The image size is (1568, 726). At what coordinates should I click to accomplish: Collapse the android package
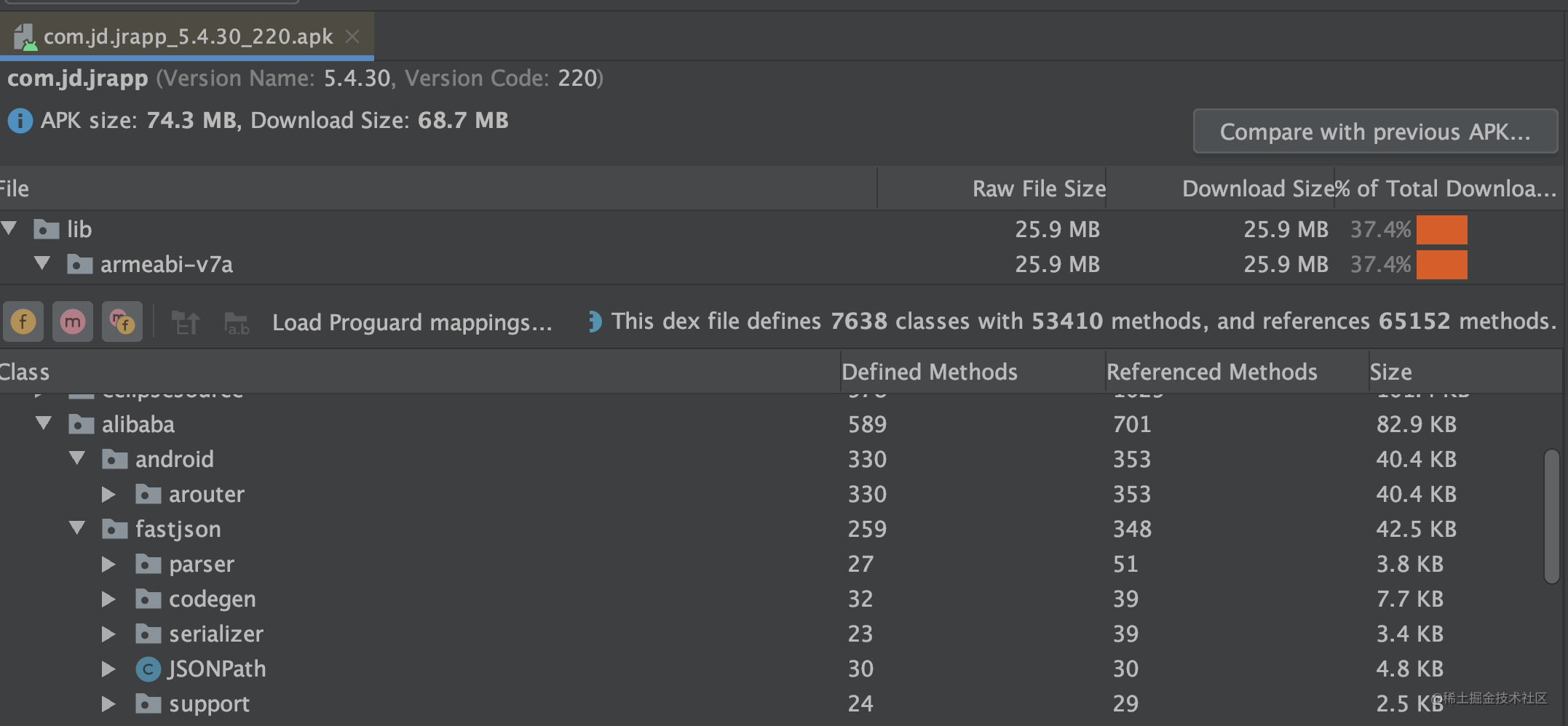tap(77, 458)
